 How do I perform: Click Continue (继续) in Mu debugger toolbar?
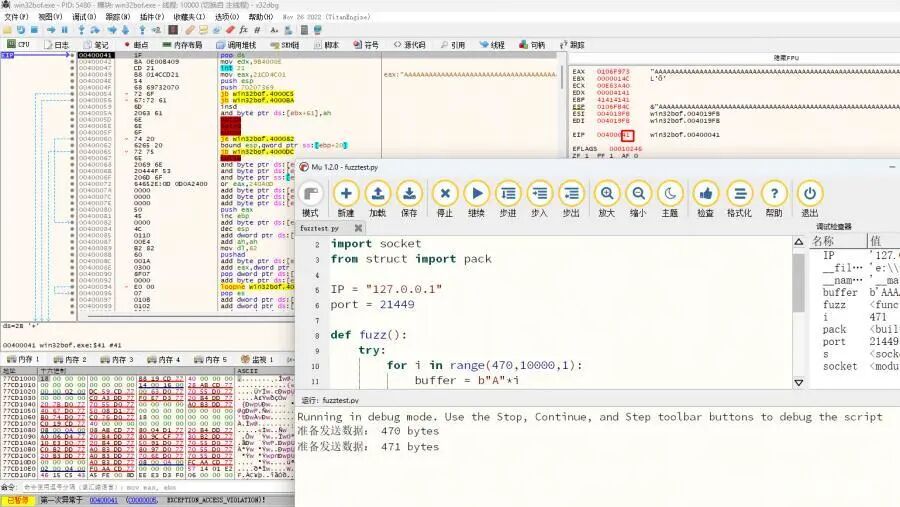pos(476,199)
